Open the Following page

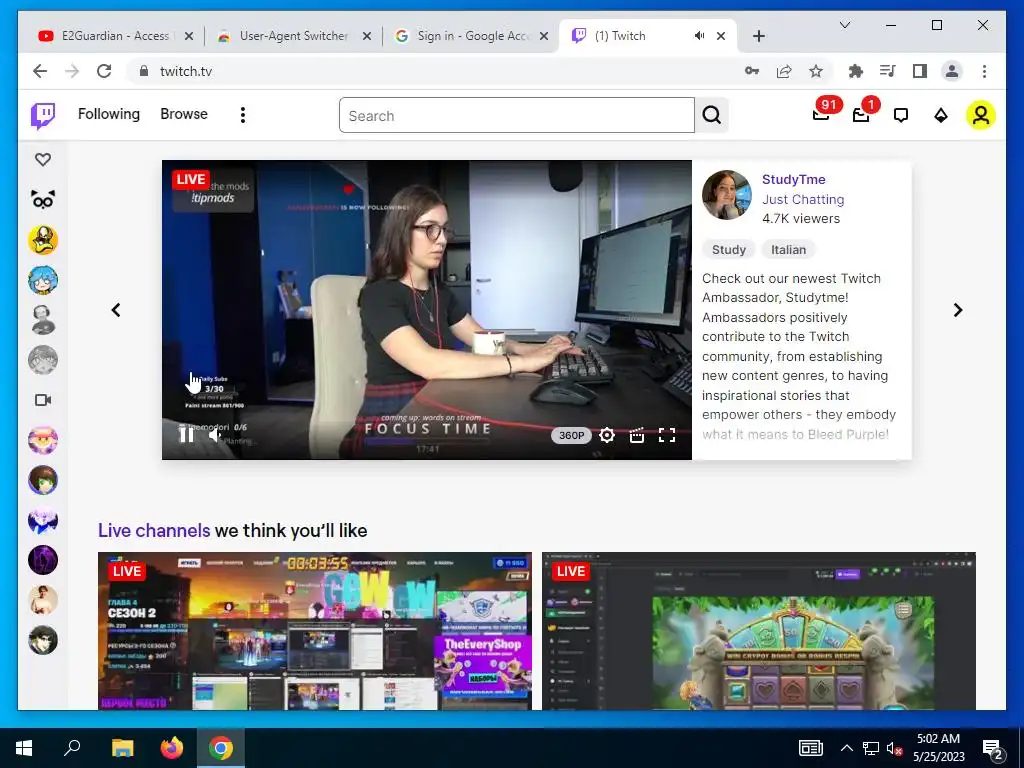[x=108, y=114]
